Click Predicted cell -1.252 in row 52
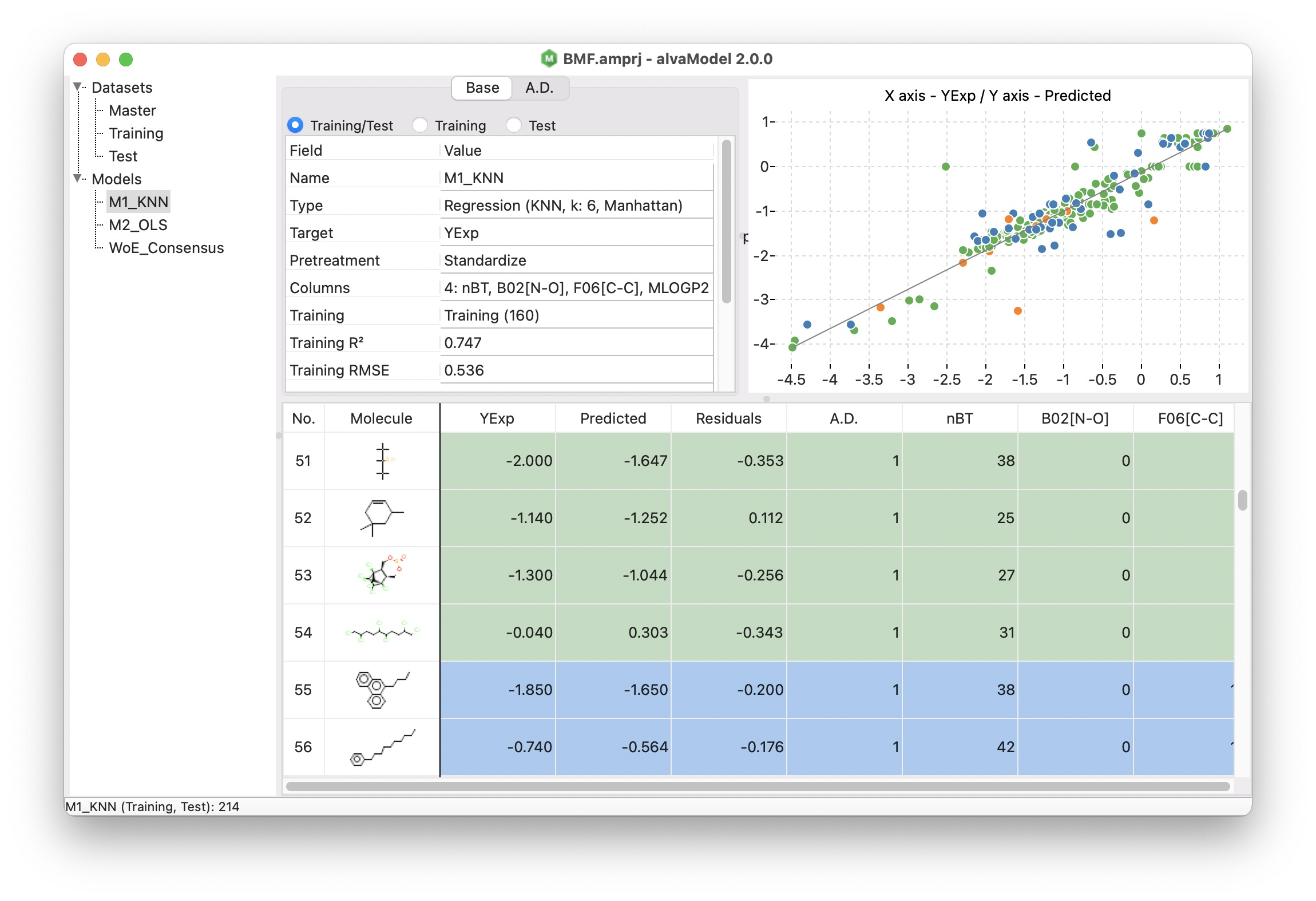Screen dimensions: 1316x901 click(613, 518)
